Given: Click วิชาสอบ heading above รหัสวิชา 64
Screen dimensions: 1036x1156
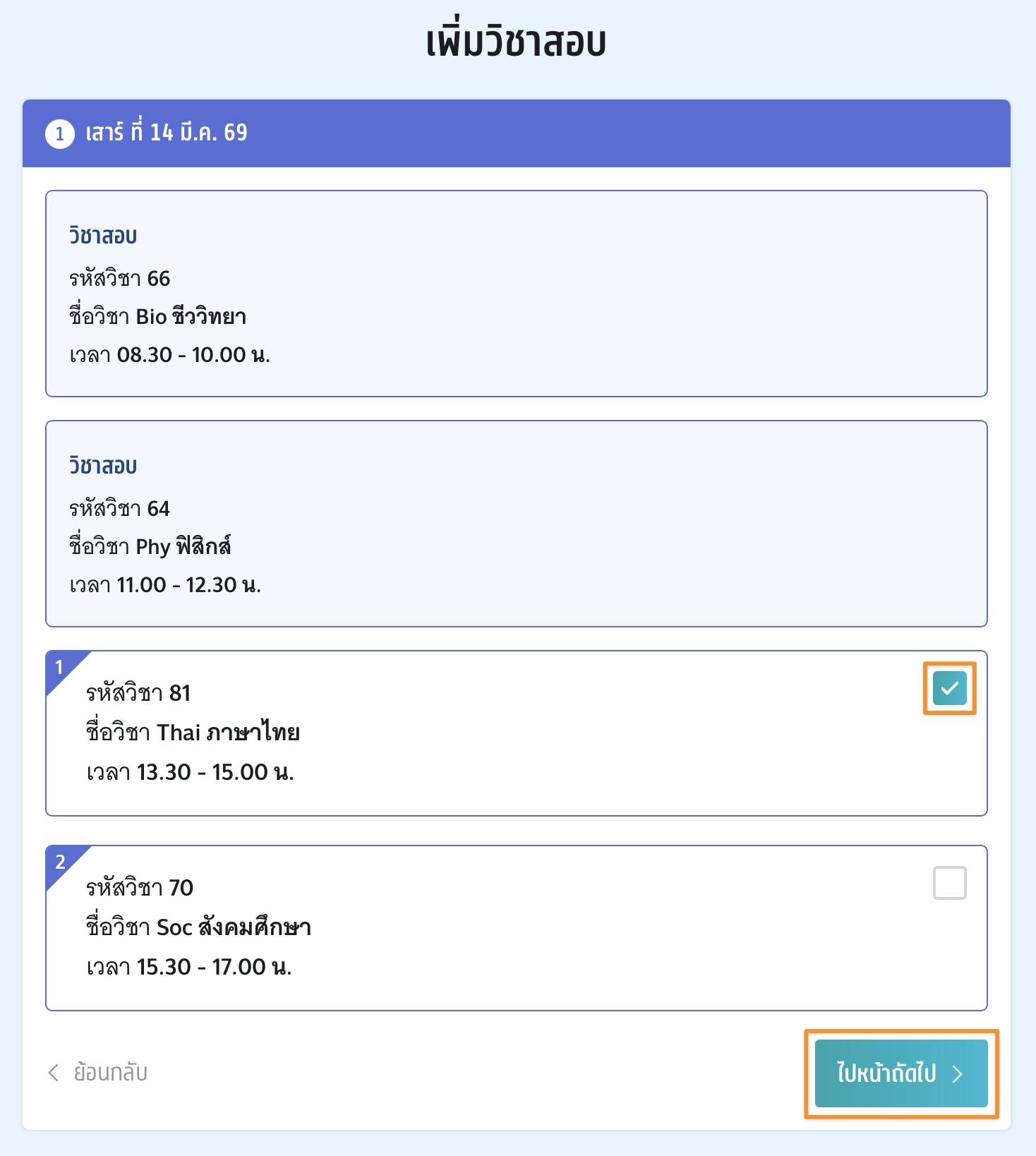Looking at the screenshot, I should [103, 466].
